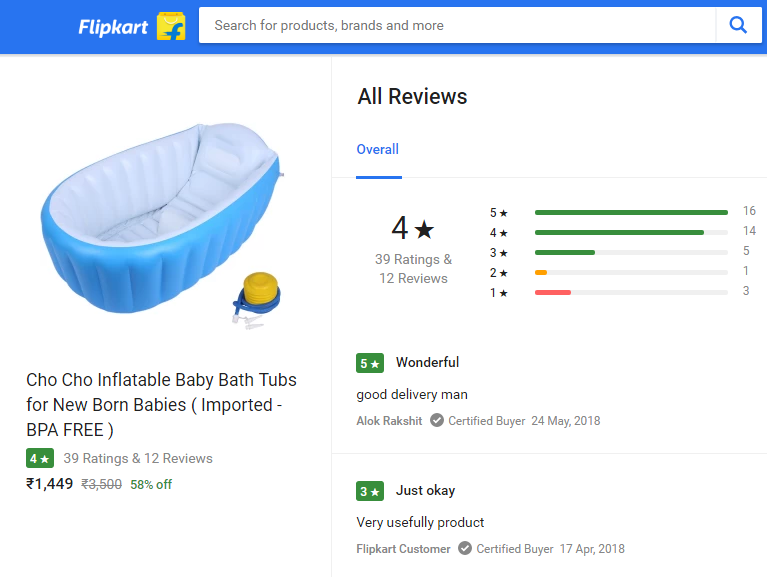Click the search magnifier icon
This screenshot has height=577, width=767.
(x=738, y=25)
